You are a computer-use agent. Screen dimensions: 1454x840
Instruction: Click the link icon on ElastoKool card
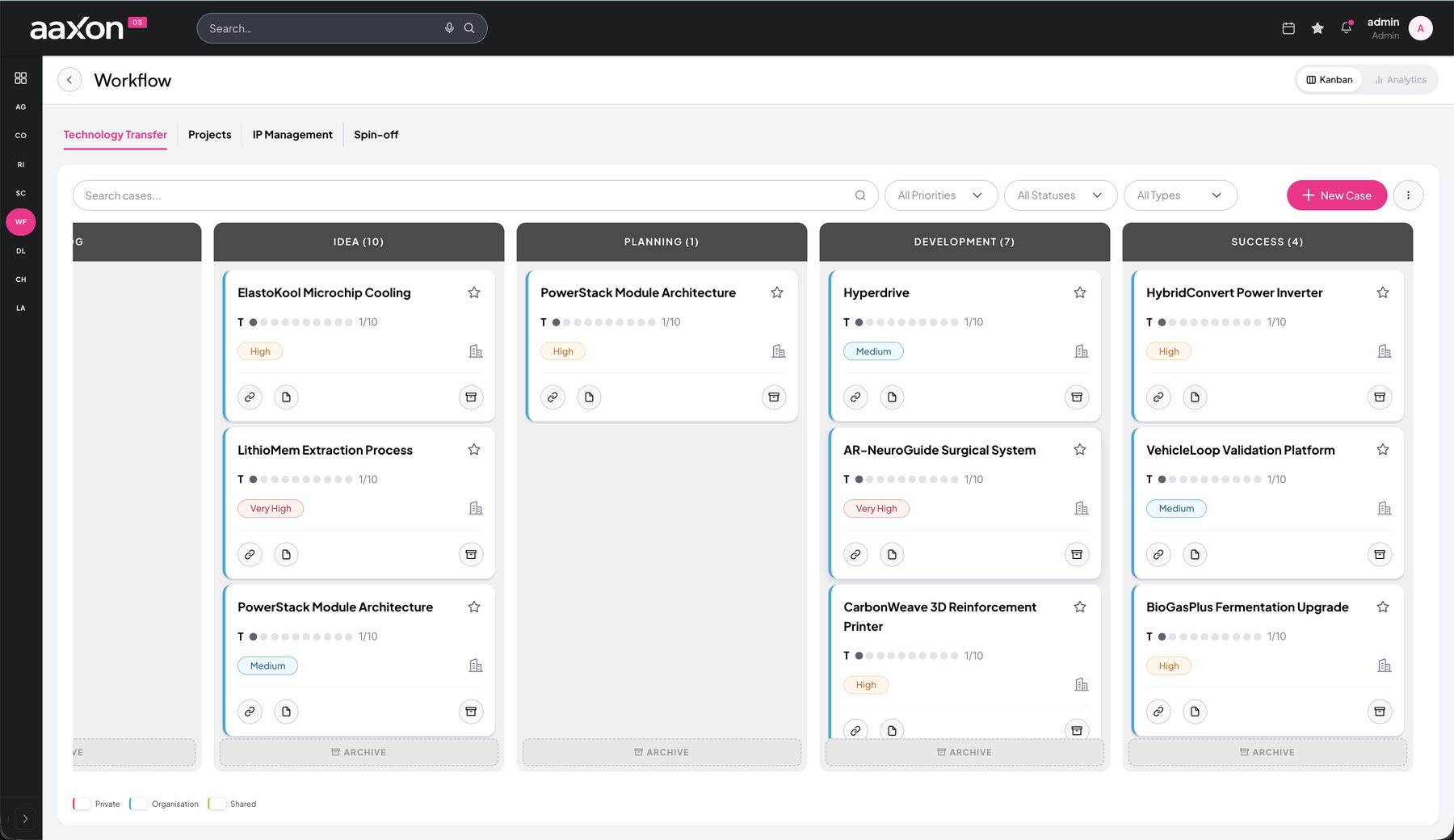point(250,397)
